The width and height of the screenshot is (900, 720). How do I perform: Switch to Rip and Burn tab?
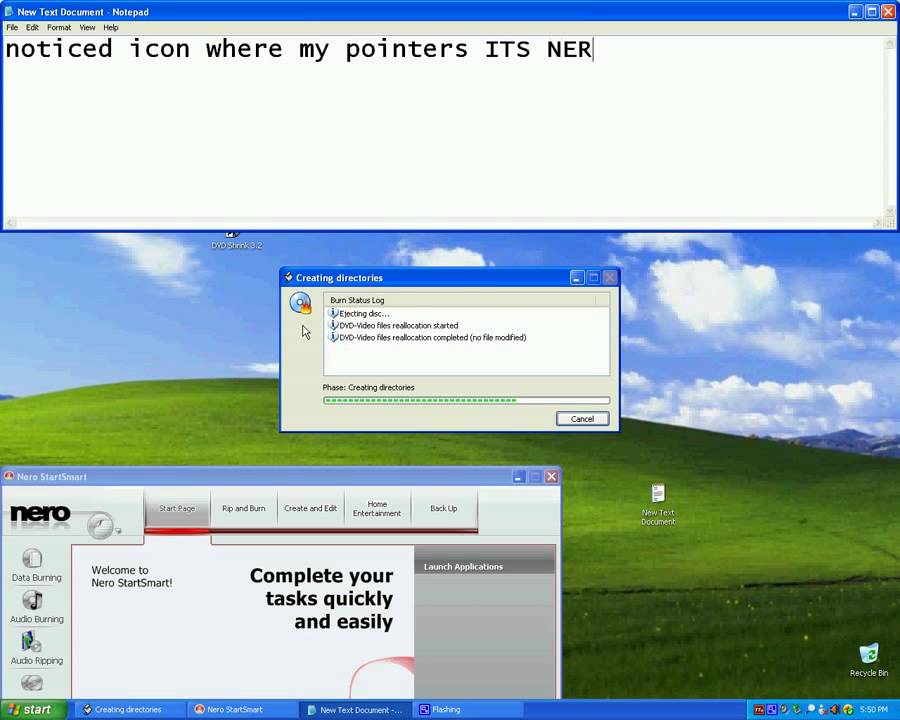click(244, 509)
